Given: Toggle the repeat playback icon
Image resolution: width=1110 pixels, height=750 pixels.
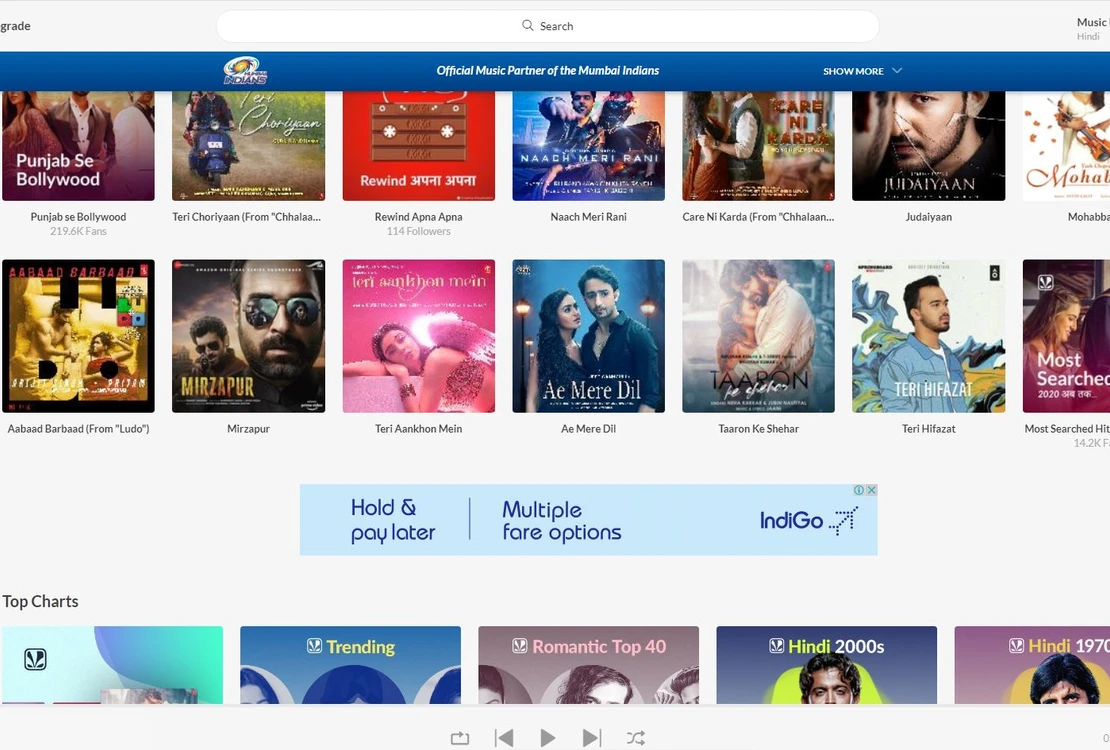Looking at the screenshot, I should click(460, 738).
